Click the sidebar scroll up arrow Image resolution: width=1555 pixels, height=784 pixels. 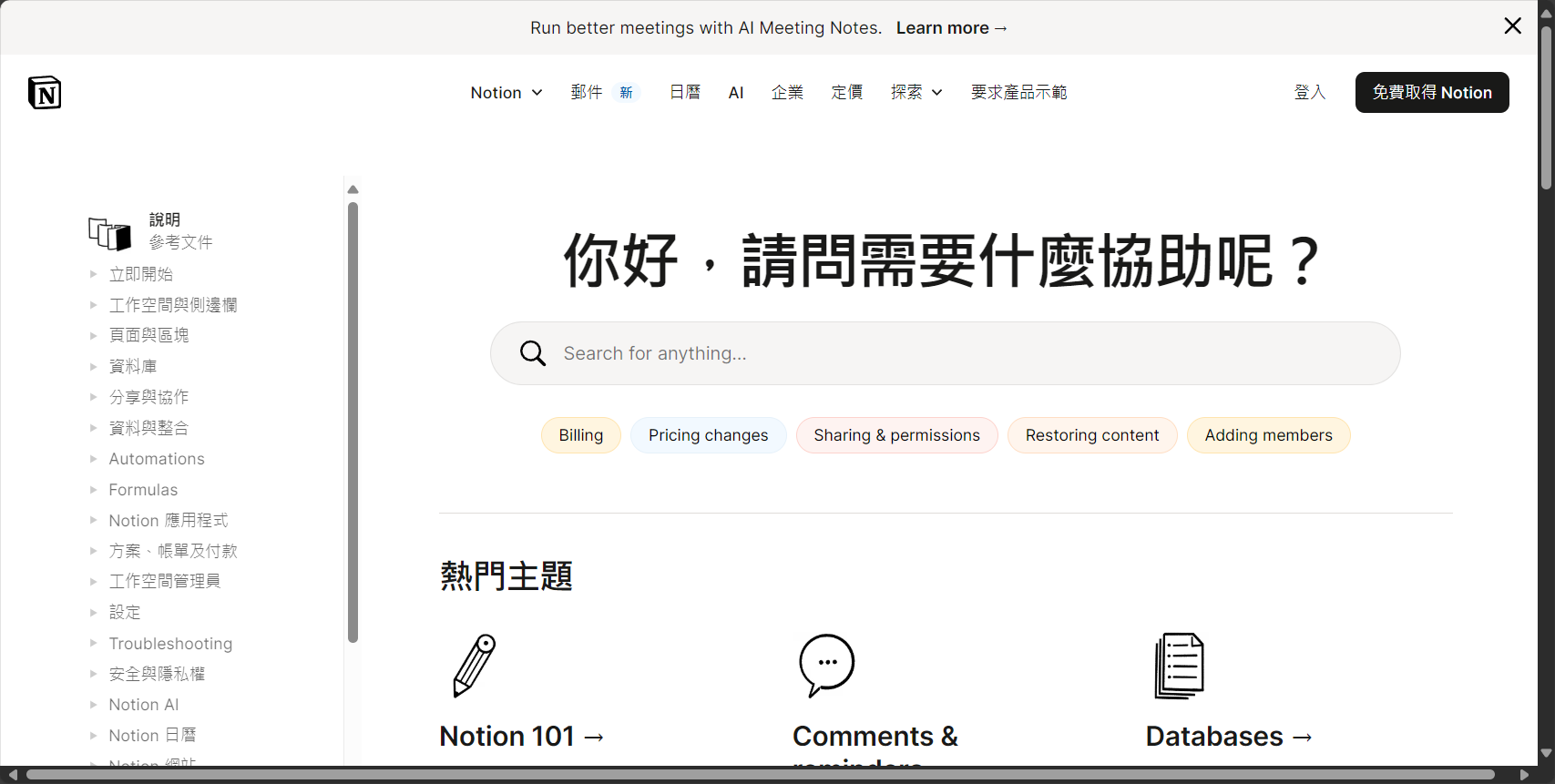(353, 189)
